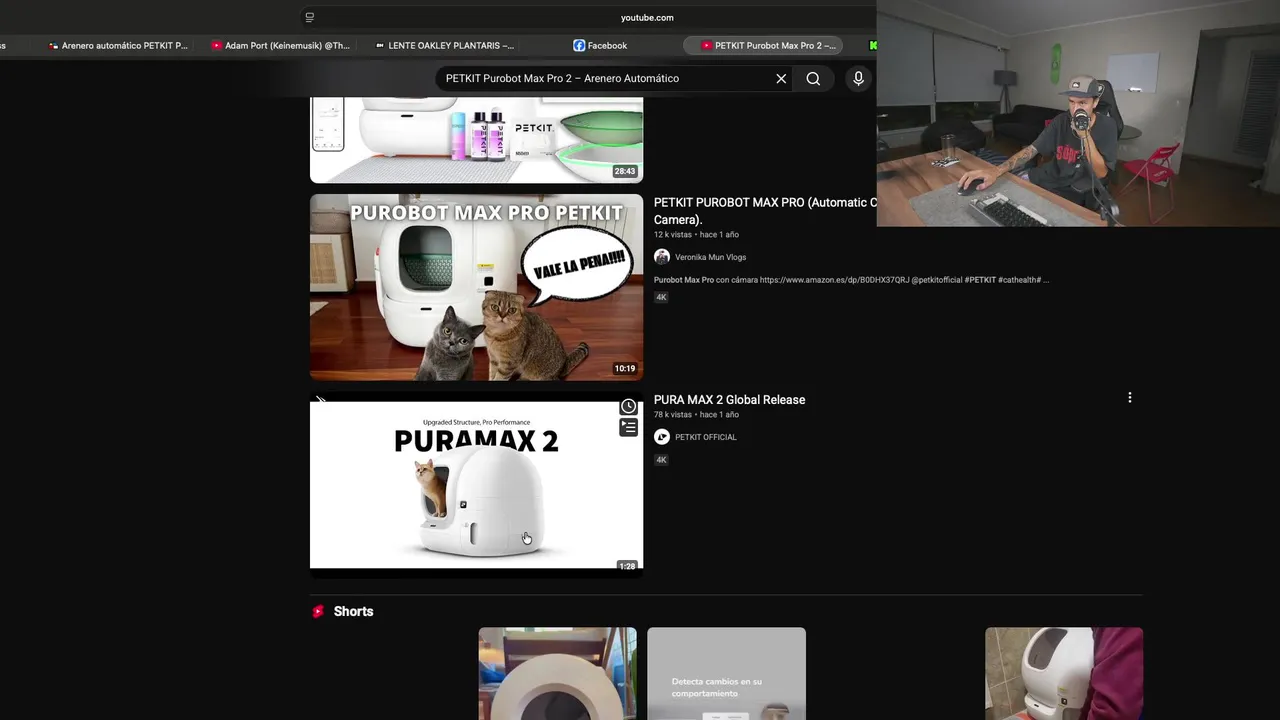
Task: Click the webcam overlay video
Action: 1078,113
